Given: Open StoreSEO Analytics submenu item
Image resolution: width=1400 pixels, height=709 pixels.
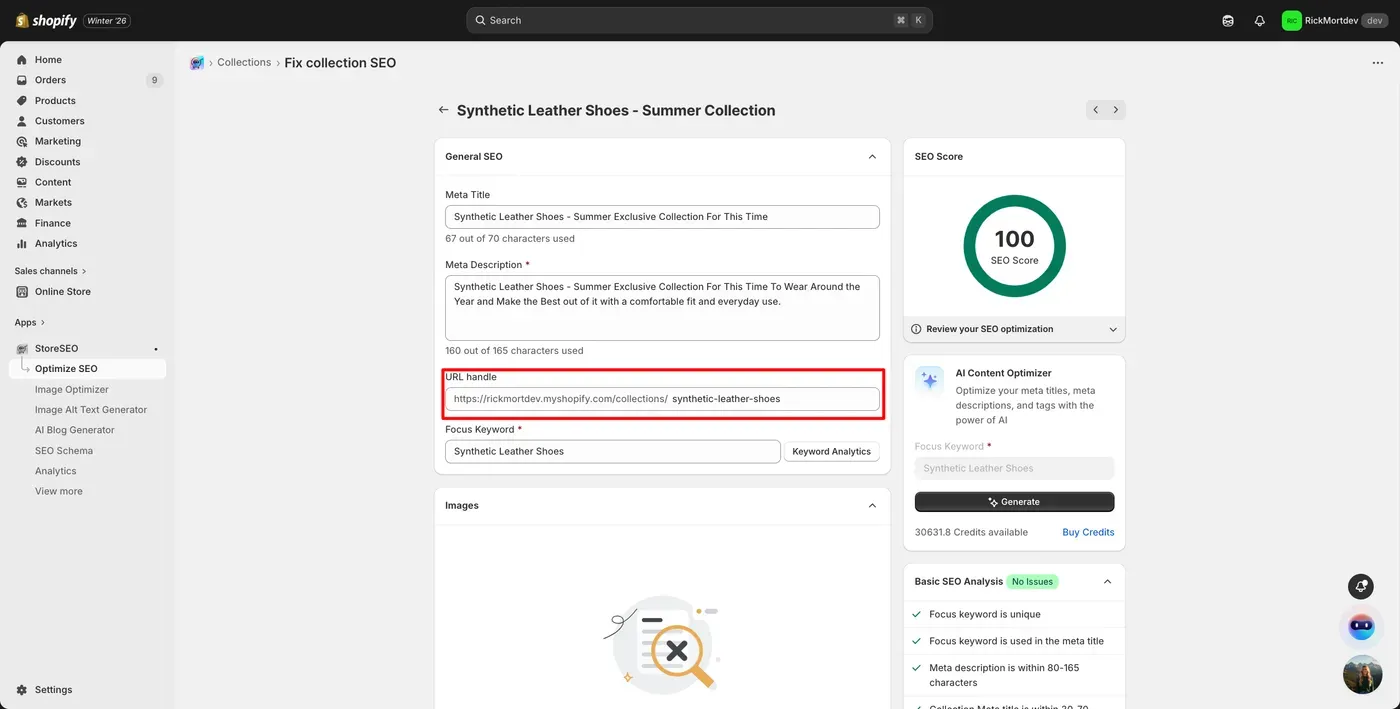Looking at the screenshot, I should click(x=56, y=471).
